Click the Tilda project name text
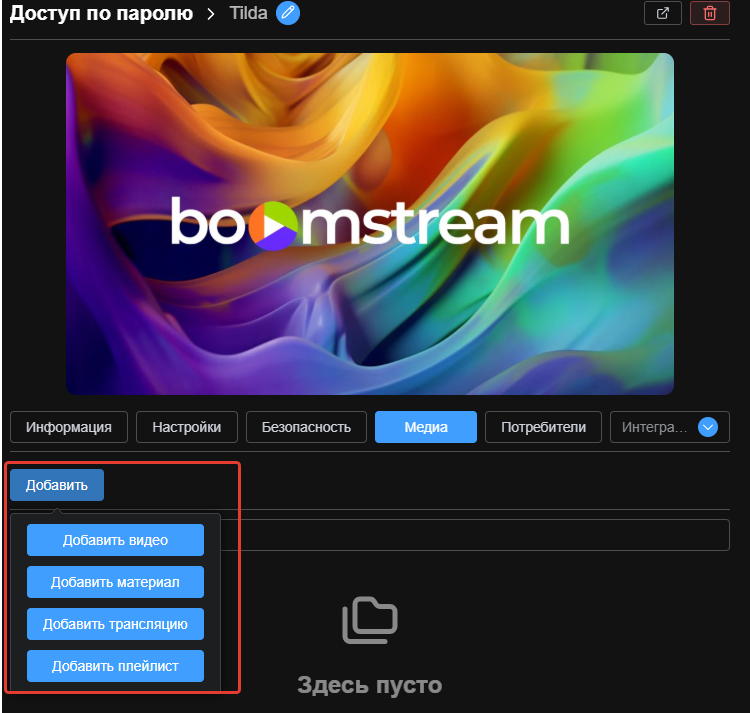The image size is (750, 713). coord(248,13)
